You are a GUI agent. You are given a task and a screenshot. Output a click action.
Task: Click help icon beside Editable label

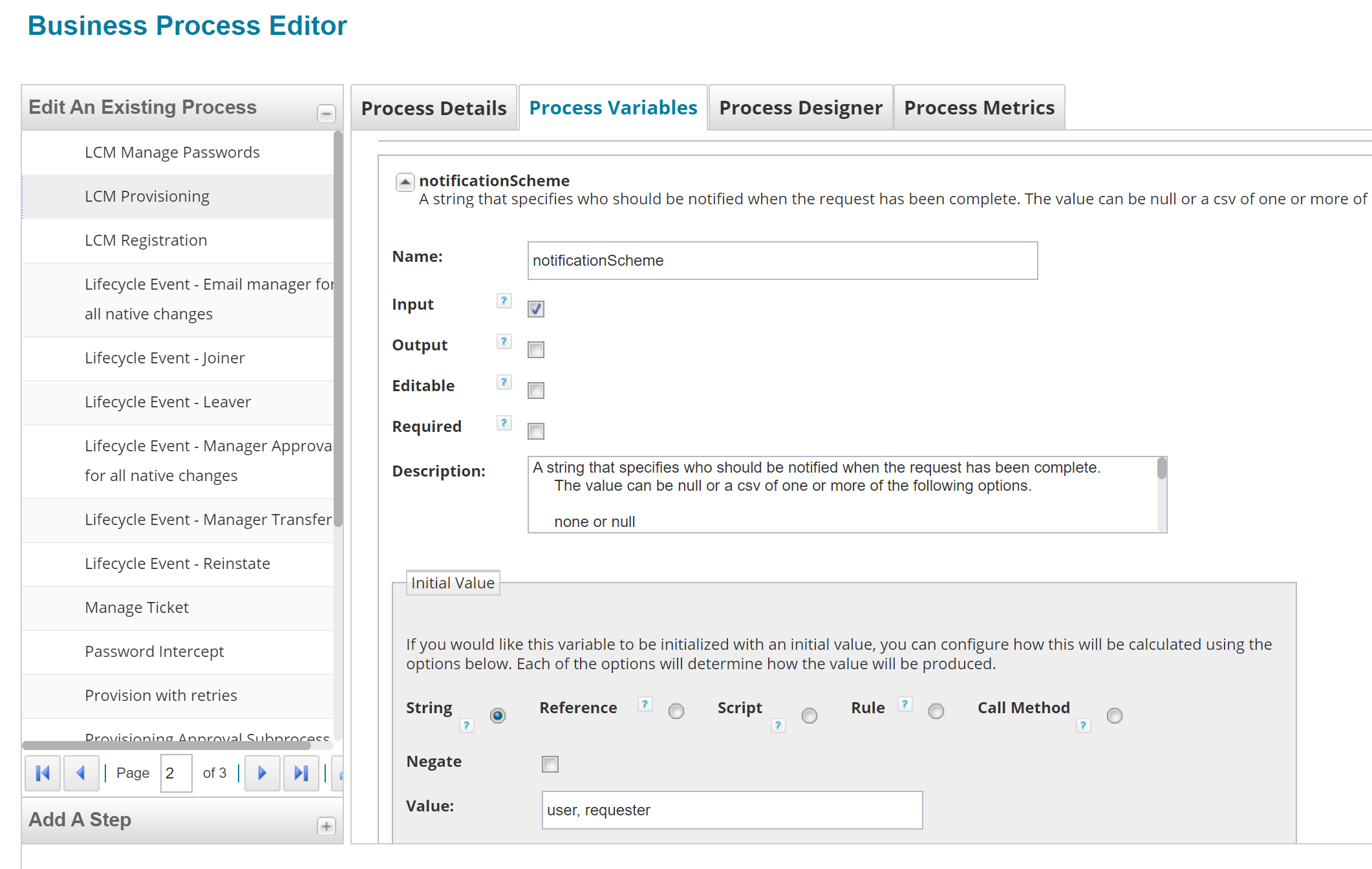(x=504, y=382)
